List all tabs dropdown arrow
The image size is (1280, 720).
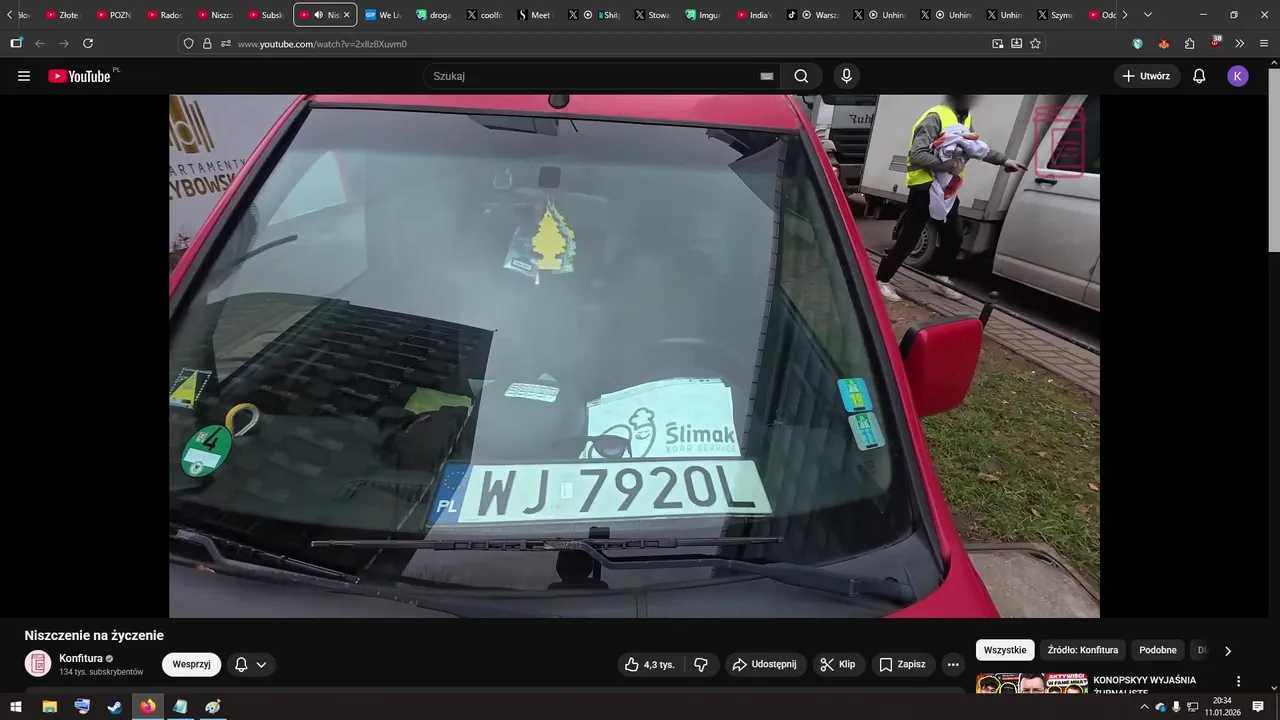(x=1147, y=15)
